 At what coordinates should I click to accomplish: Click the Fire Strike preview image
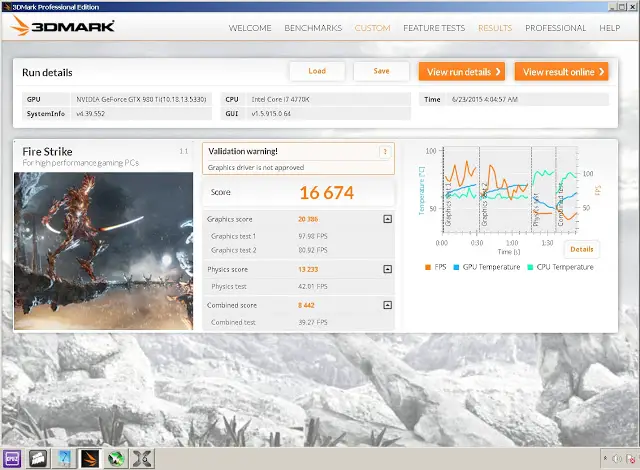pyautogui.click(x=103, y=251)
